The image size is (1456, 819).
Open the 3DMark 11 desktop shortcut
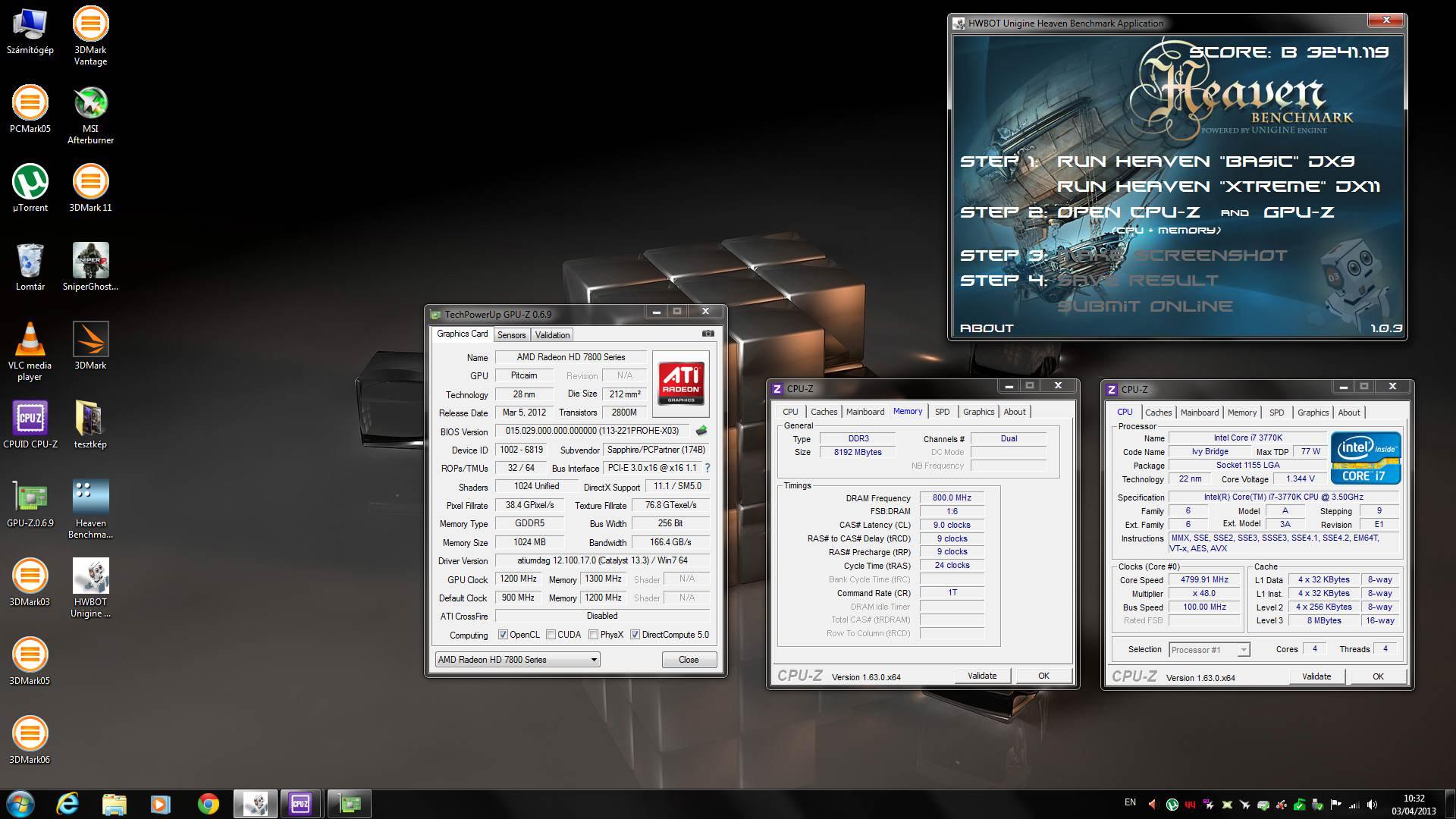(x=90, y=189)
